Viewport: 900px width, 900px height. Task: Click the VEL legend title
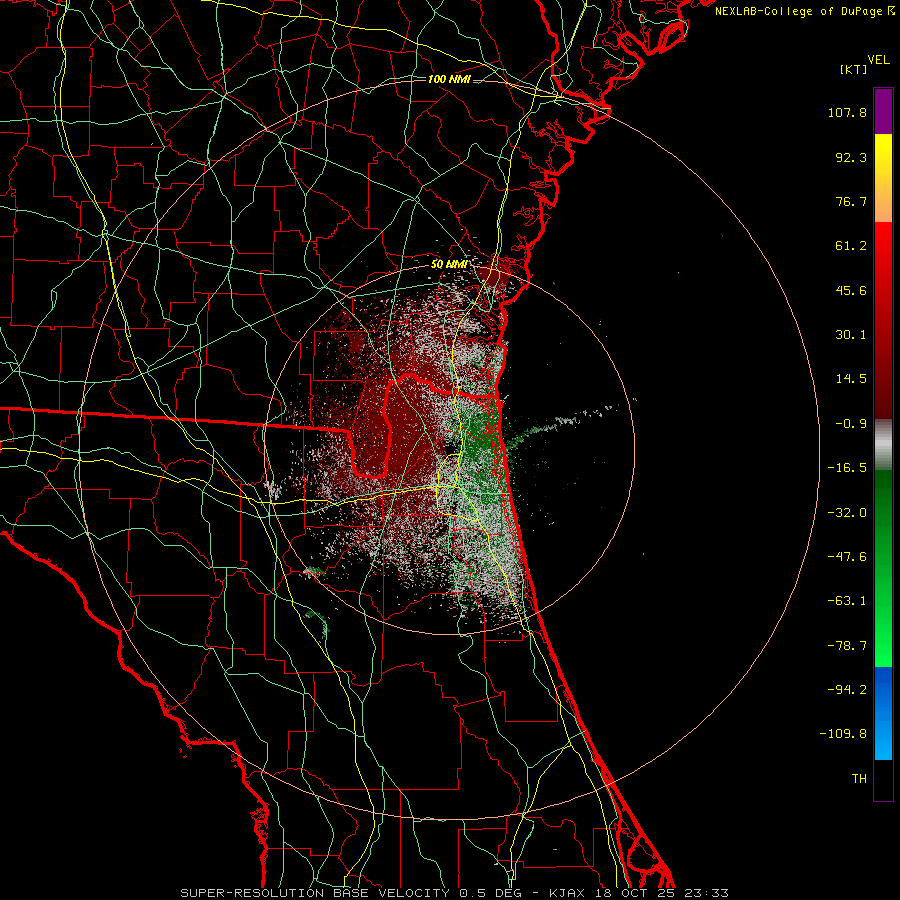click(878, 60)
